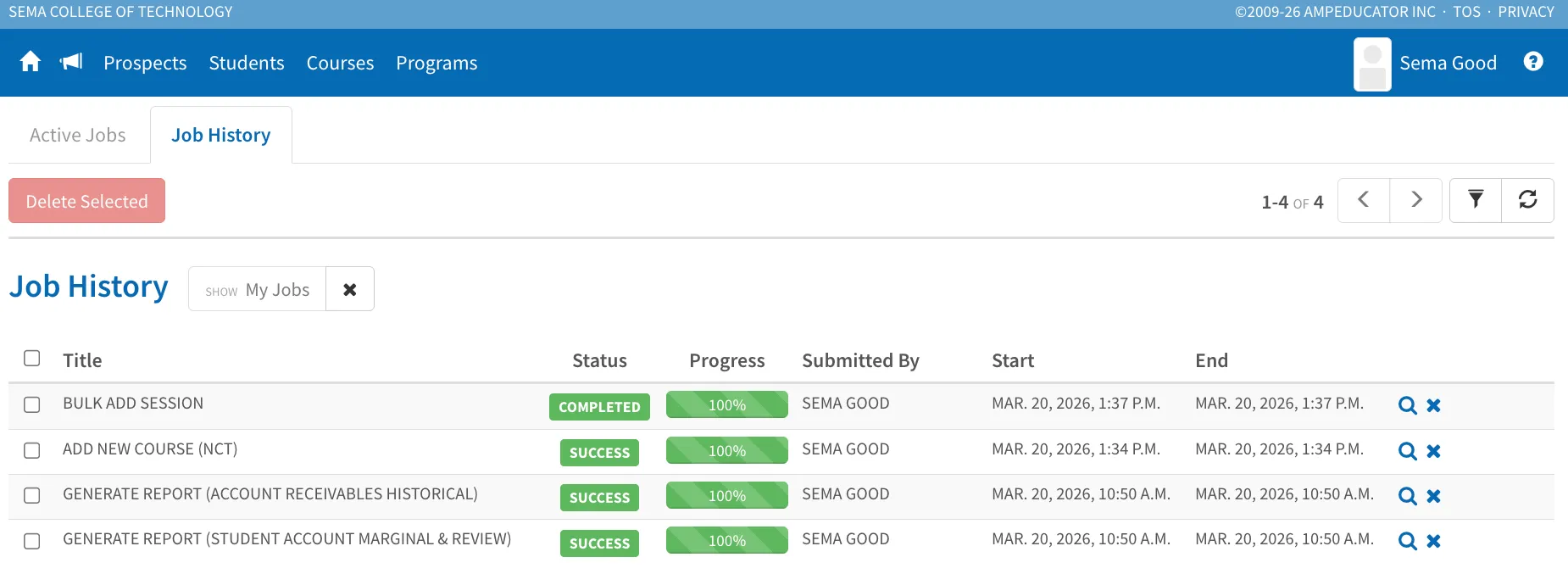Open the Show My Jobs filter dropdown
Viewport: 1568px width, 585px height.
(258, 289)
